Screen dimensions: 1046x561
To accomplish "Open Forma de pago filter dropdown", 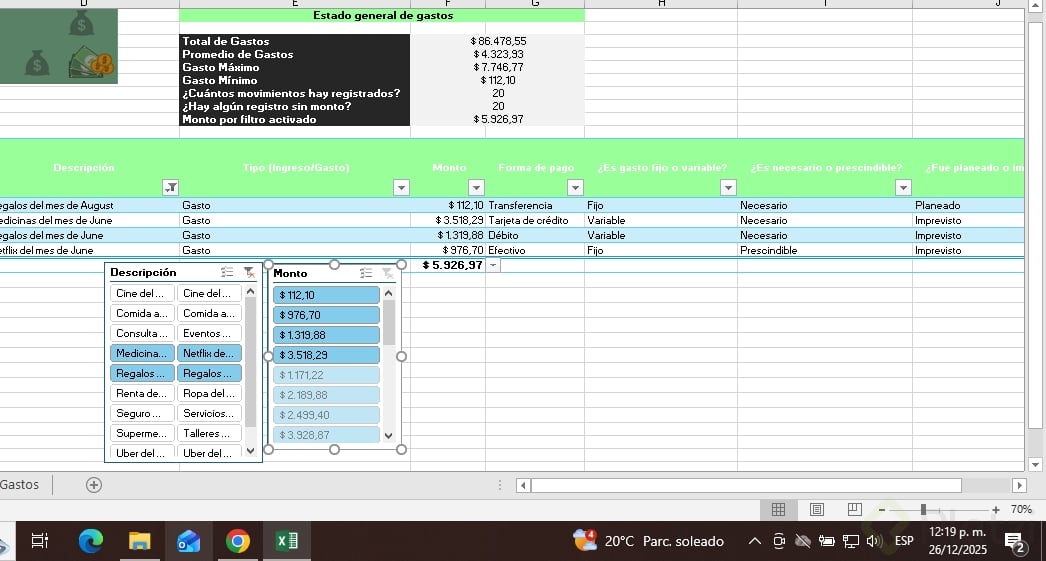I will click(575, 187).
